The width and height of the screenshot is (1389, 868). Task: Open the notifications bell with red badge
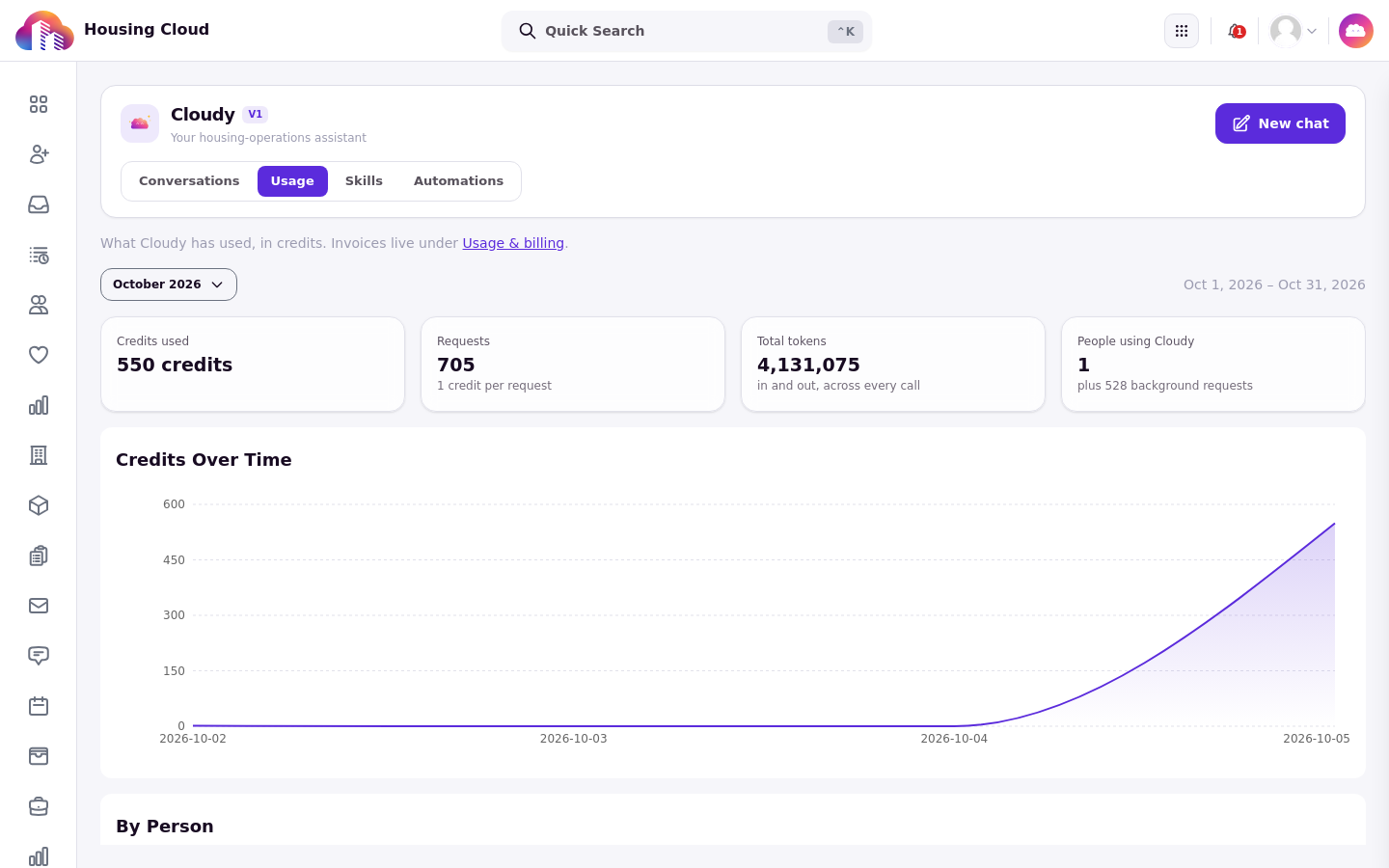pos(1236,31)
